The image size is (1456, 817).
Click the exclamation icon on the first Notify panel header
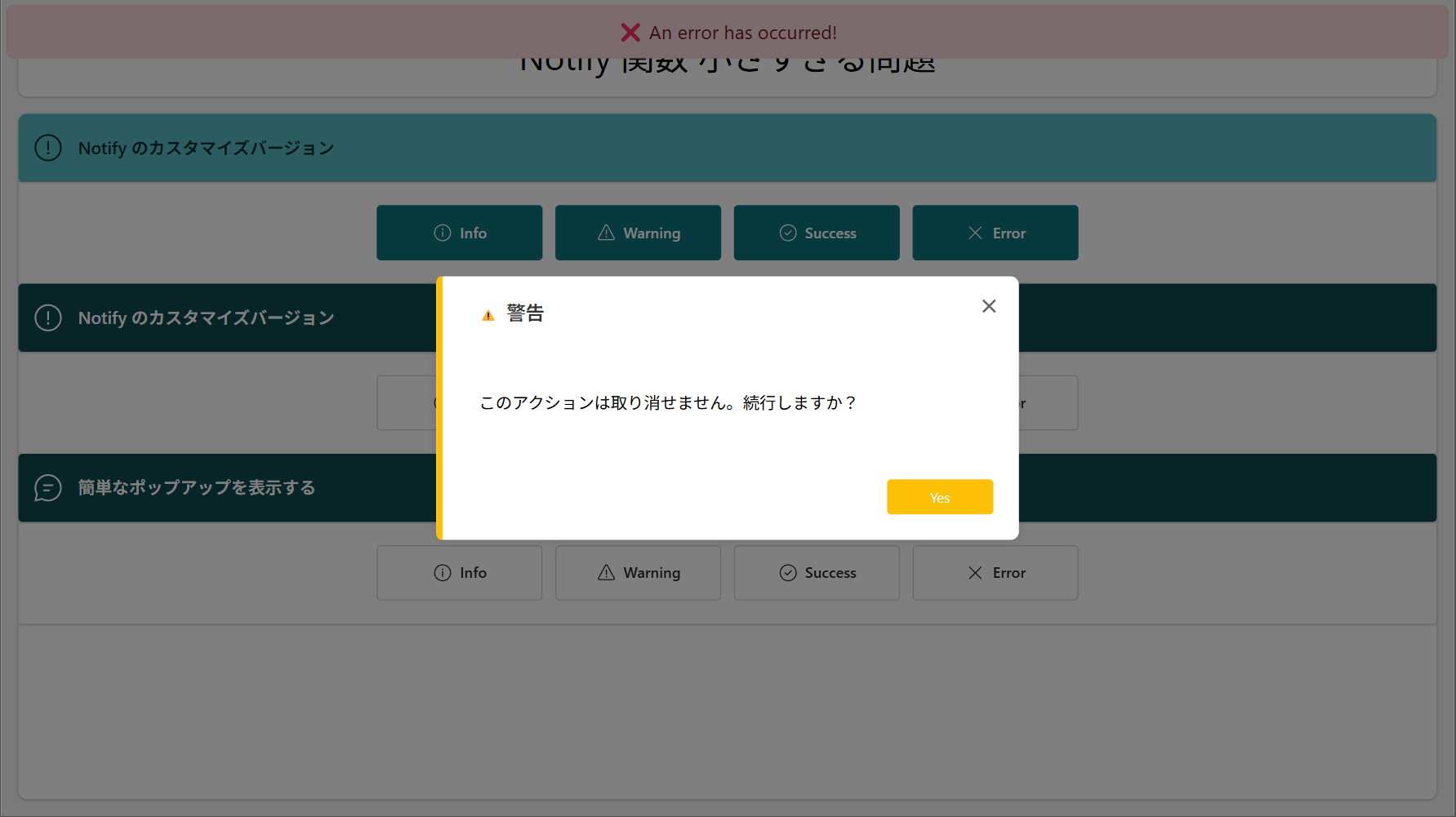click(x=47, y=148)
